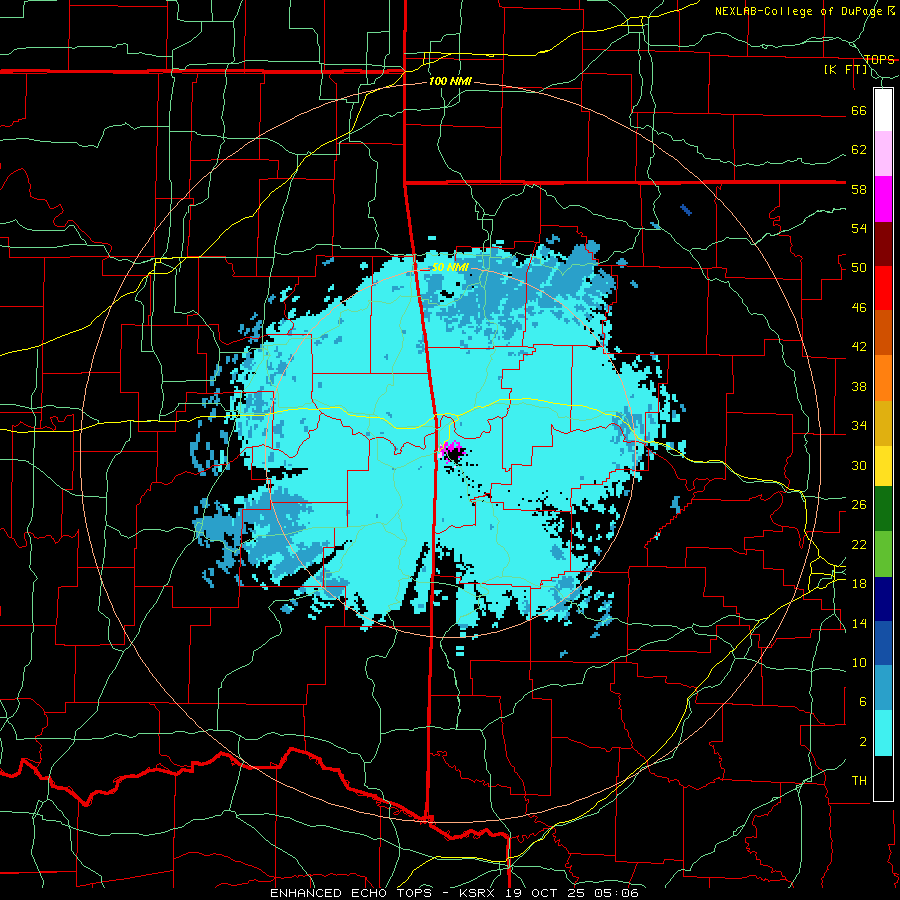This screenshot has height=900, width=900.
Task: Click the dark orange legend swatch
Action: tap(883, 332)
